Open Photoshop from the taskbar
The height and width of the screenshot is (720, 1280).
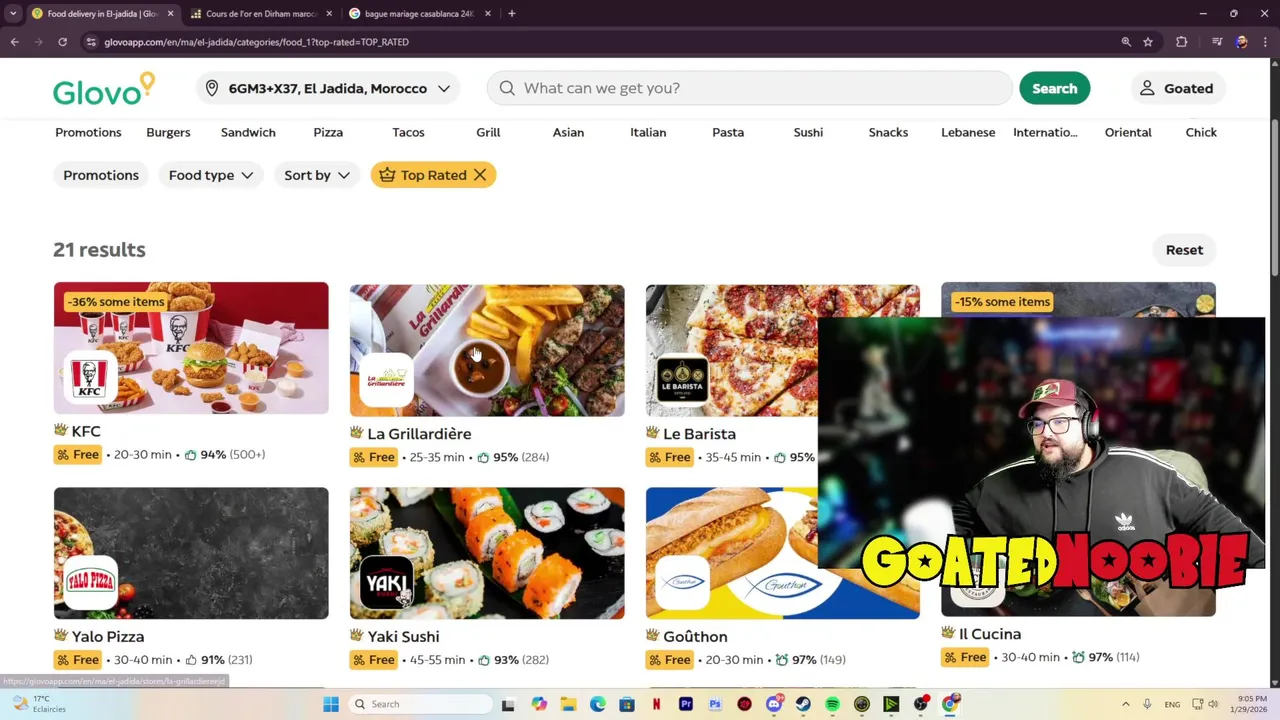pos(715,704)
